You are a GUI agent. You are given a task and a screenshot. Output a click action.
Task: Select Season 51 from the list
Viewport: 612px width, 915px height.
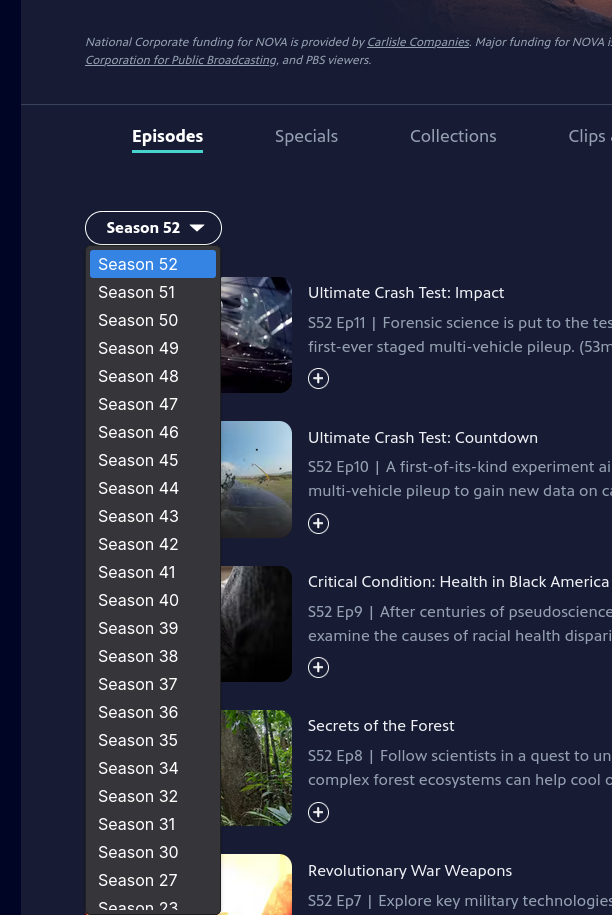pos(153,292)
